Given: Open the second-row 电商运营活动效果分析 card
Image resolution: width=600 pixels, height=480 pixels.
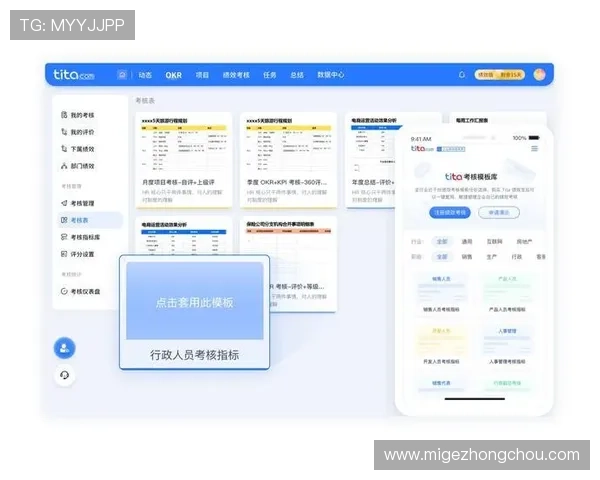Looking at the screenshot, I should pyautogui.click(x=184, y=235).
